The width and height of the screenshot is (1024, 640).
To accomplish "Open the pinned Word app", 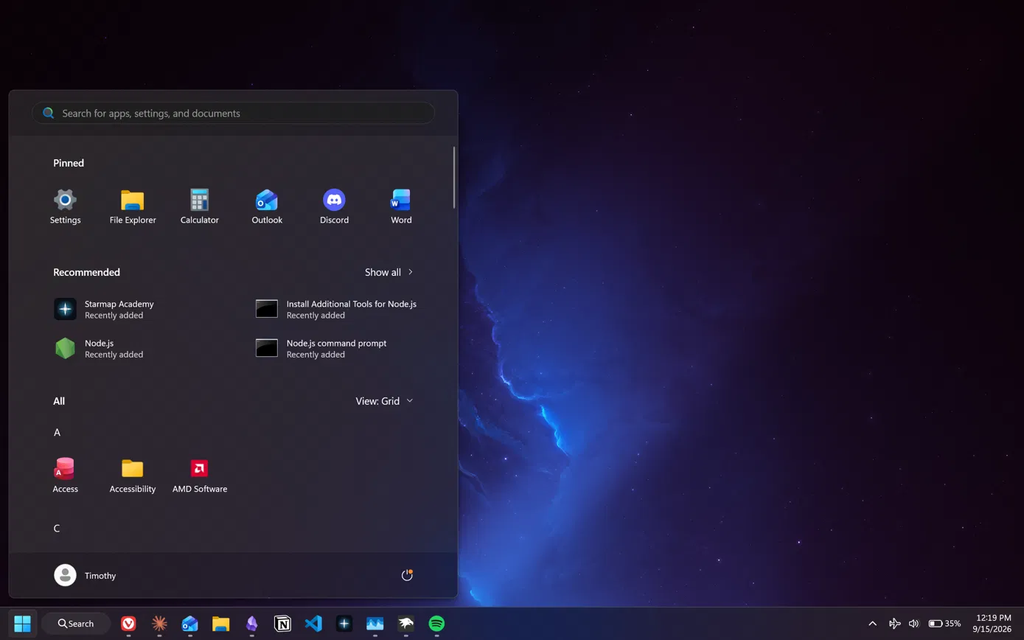I will coord(401,206).
